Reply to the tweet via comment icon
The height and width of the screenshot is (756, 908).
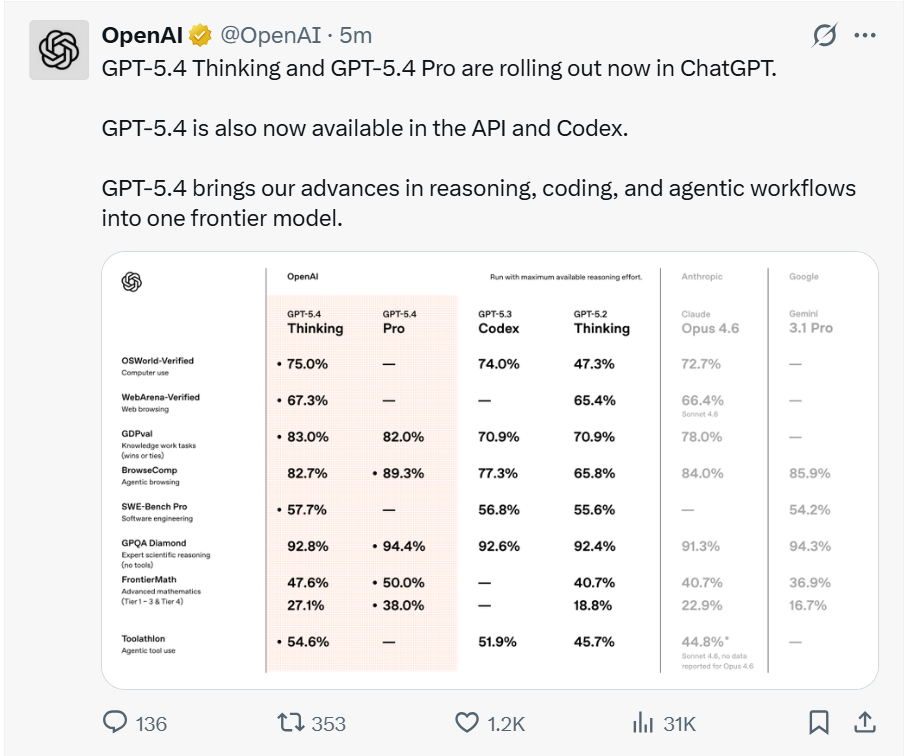(x=115, y=722)
